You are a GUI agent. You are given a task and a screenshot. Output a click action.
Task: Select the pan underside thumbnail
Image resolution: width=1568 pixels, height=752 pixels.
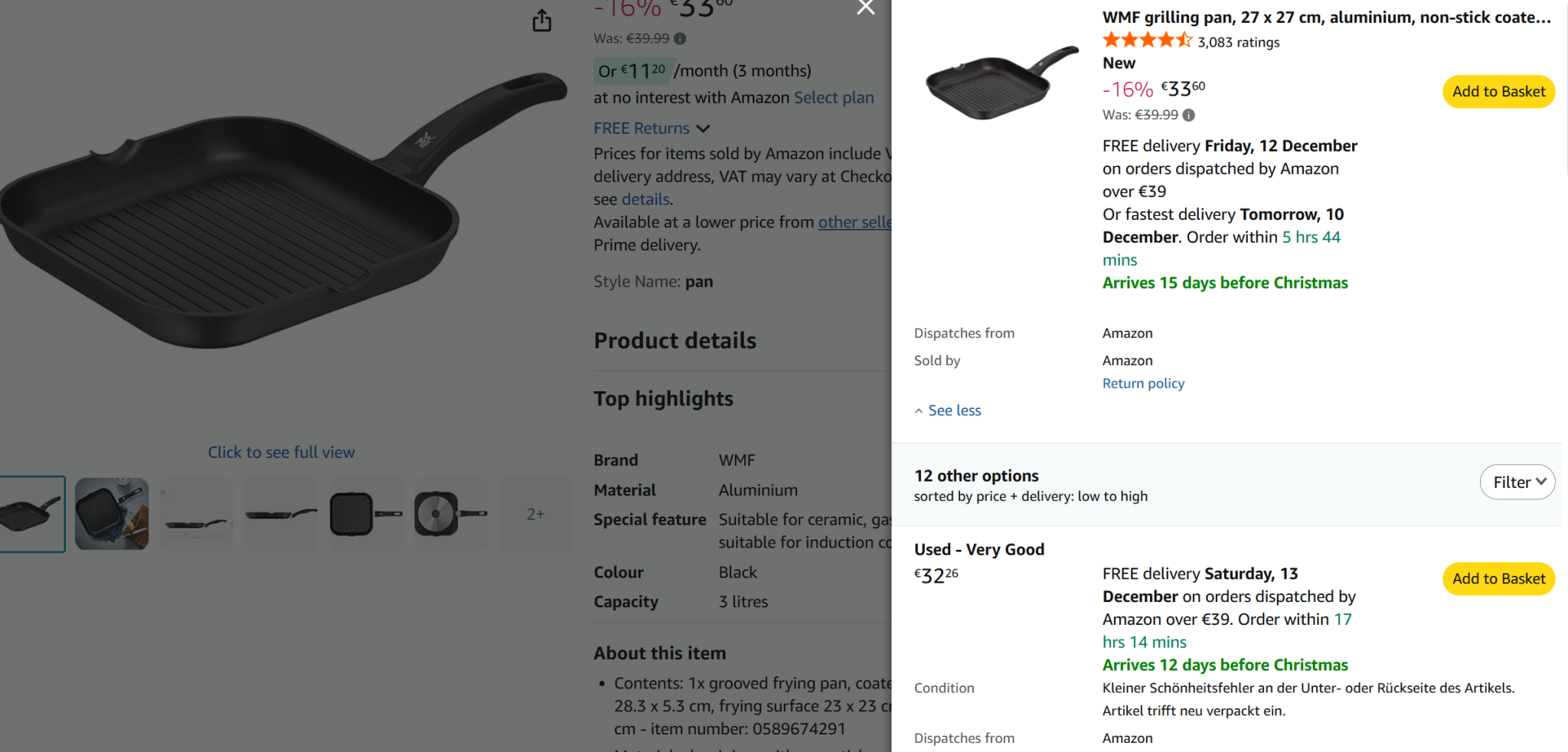[x=450, y=514]
